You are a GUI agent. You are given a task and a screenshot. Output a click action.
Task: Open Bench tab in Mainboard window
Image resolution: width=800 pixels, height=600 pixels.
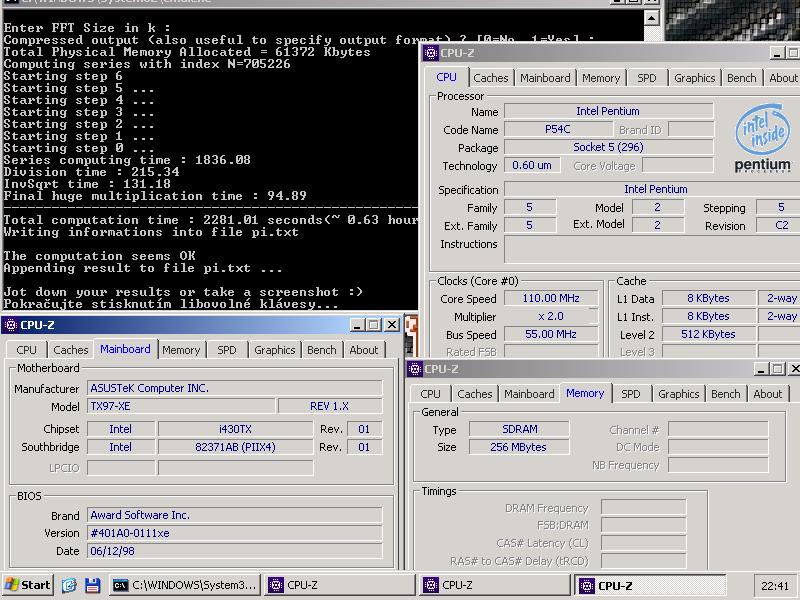[x=321, y=350]
